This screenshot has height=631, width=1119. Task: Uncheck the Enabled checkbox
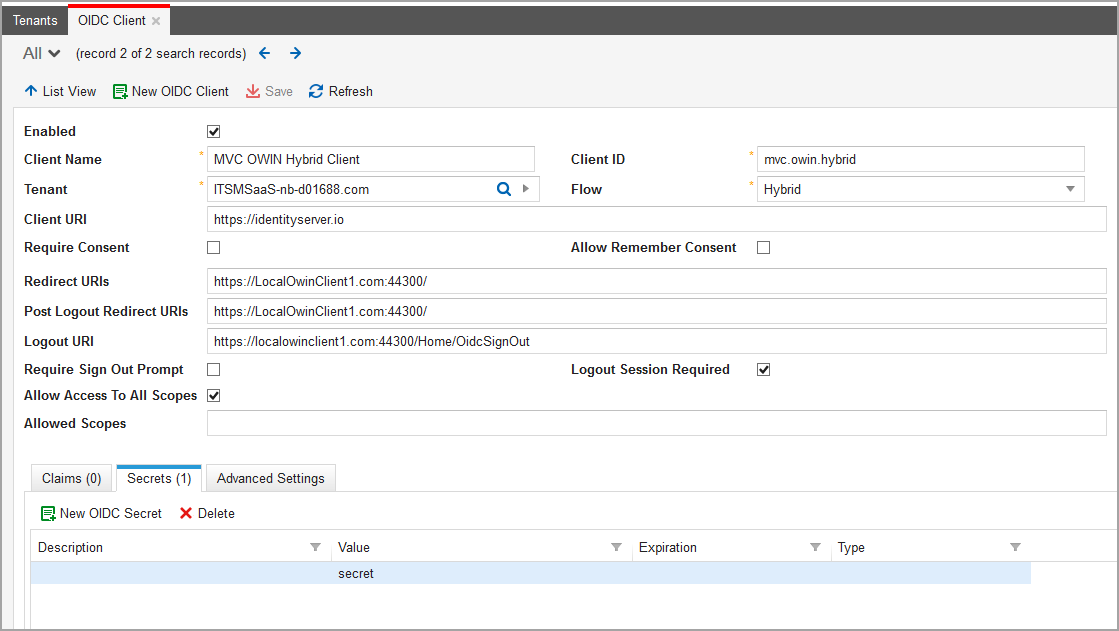[x=213, y=131]
